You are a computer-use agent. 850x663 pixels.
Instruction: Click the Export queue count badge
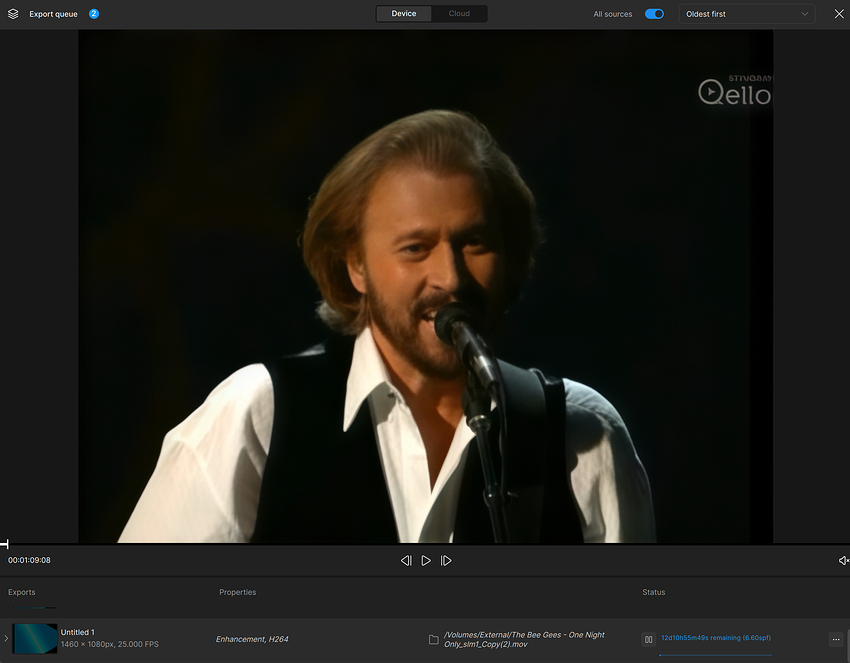pyautogui.click(x=94, y=14)
